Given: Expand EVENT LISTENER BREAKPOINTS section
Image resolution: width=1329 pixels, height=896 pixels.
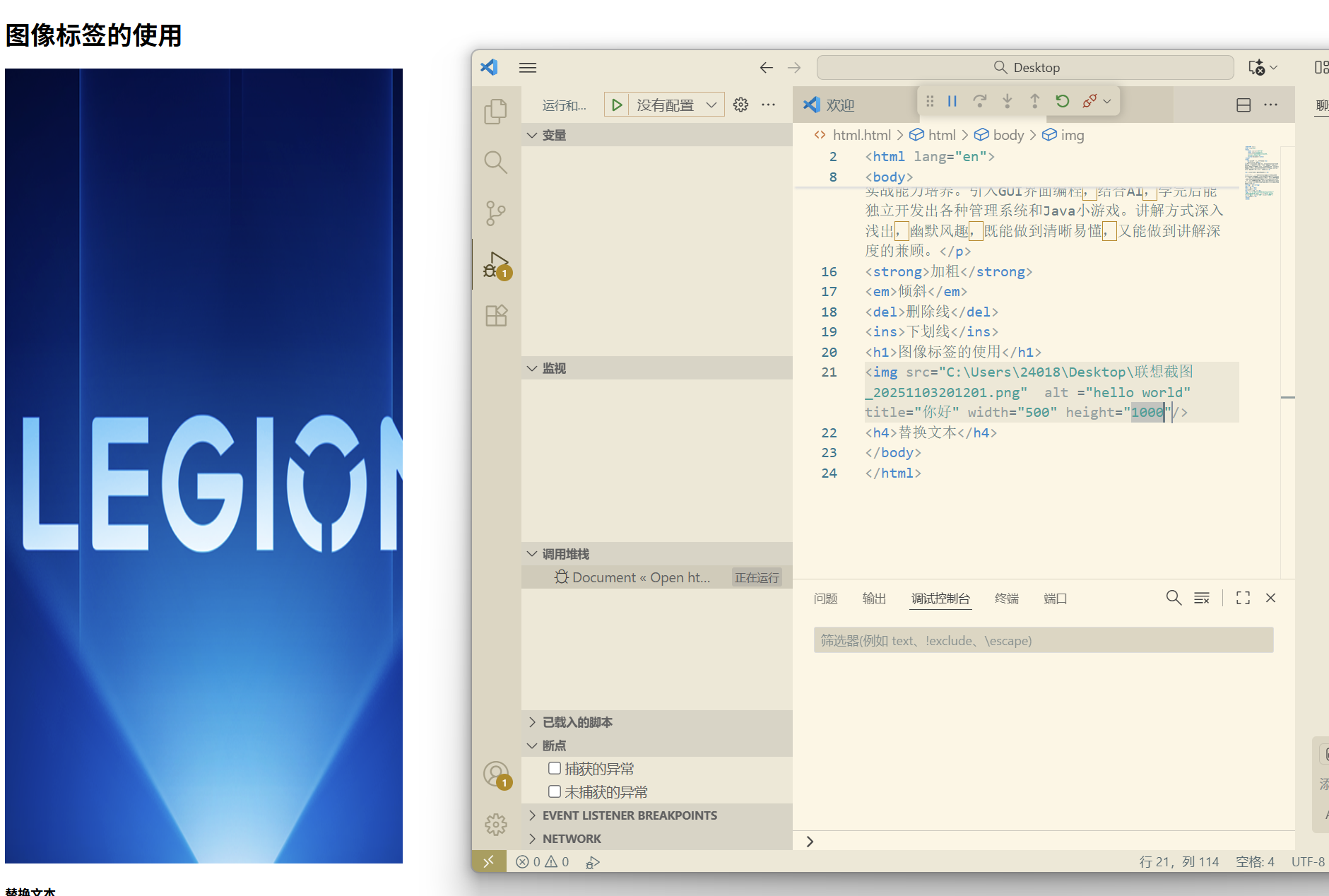Looking at the screenshot, I should (x=657, y=815).
